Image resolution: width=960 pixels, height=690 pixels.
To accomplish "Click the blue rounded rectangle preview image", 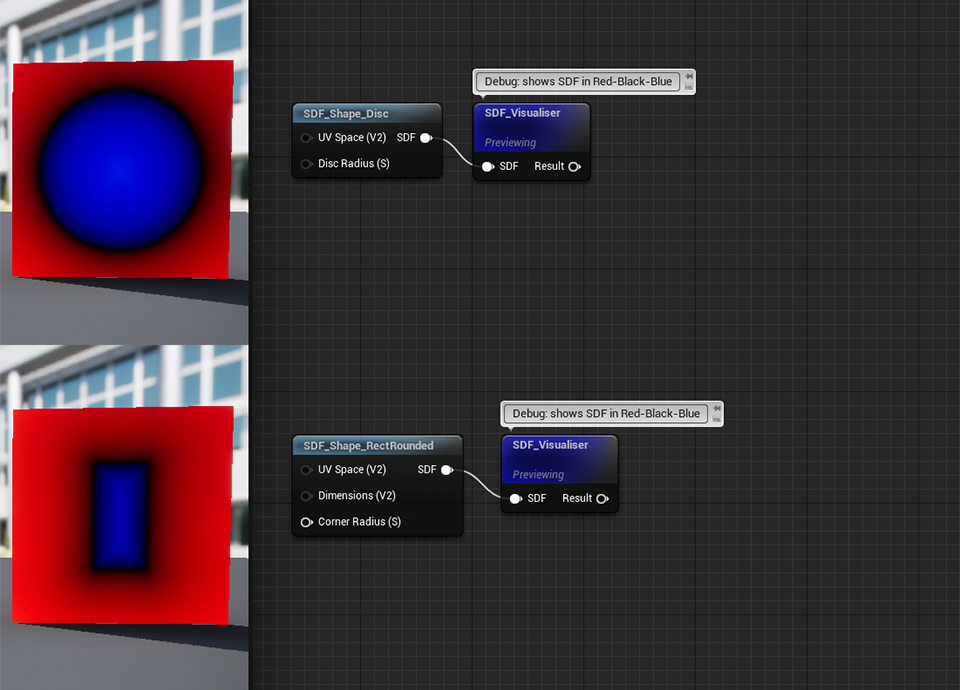I will tap(121, 515).
